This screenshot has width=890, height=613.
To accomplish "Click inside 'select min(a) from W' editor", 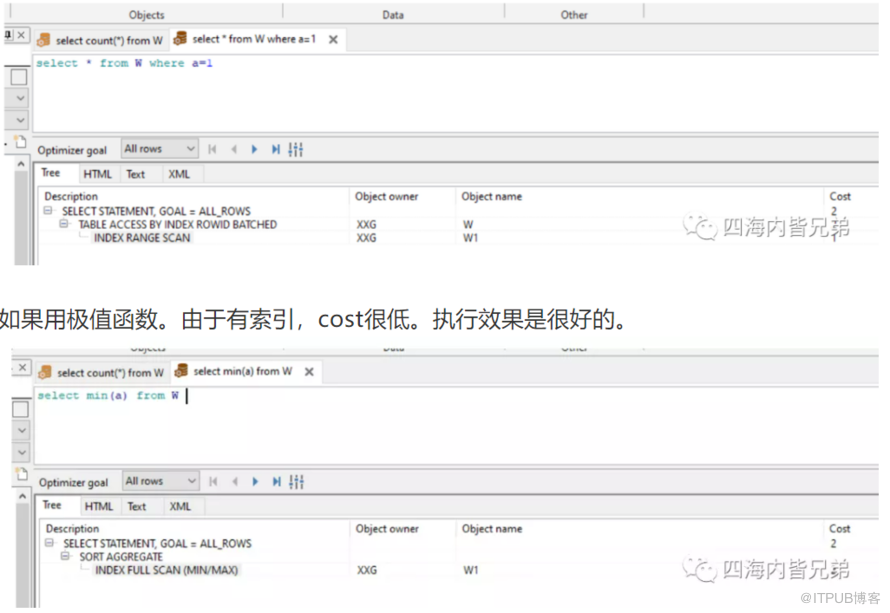I will pos(457,426).
